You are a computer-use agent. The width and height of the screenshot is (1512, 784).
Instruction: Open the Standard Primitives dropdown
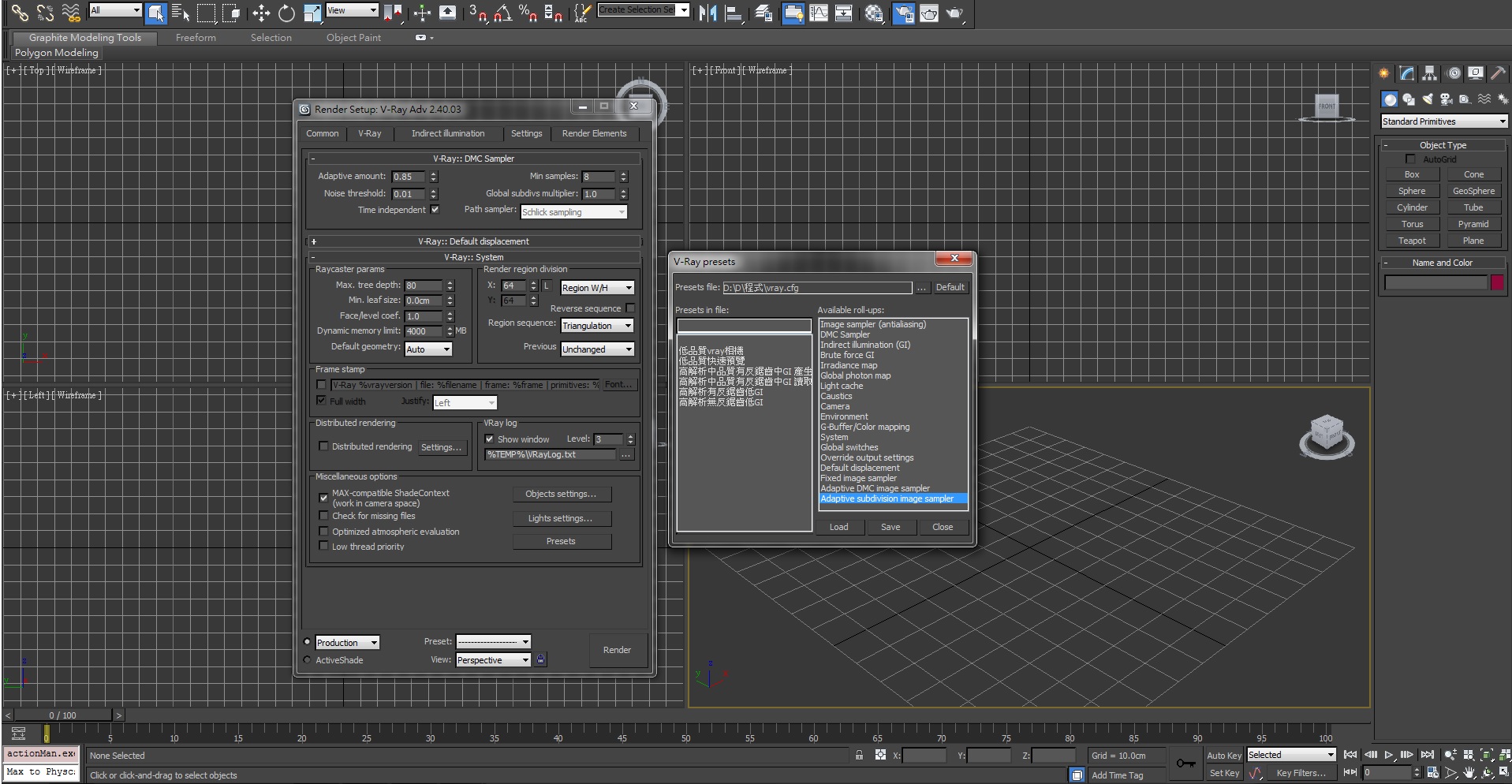point(1443,121)
